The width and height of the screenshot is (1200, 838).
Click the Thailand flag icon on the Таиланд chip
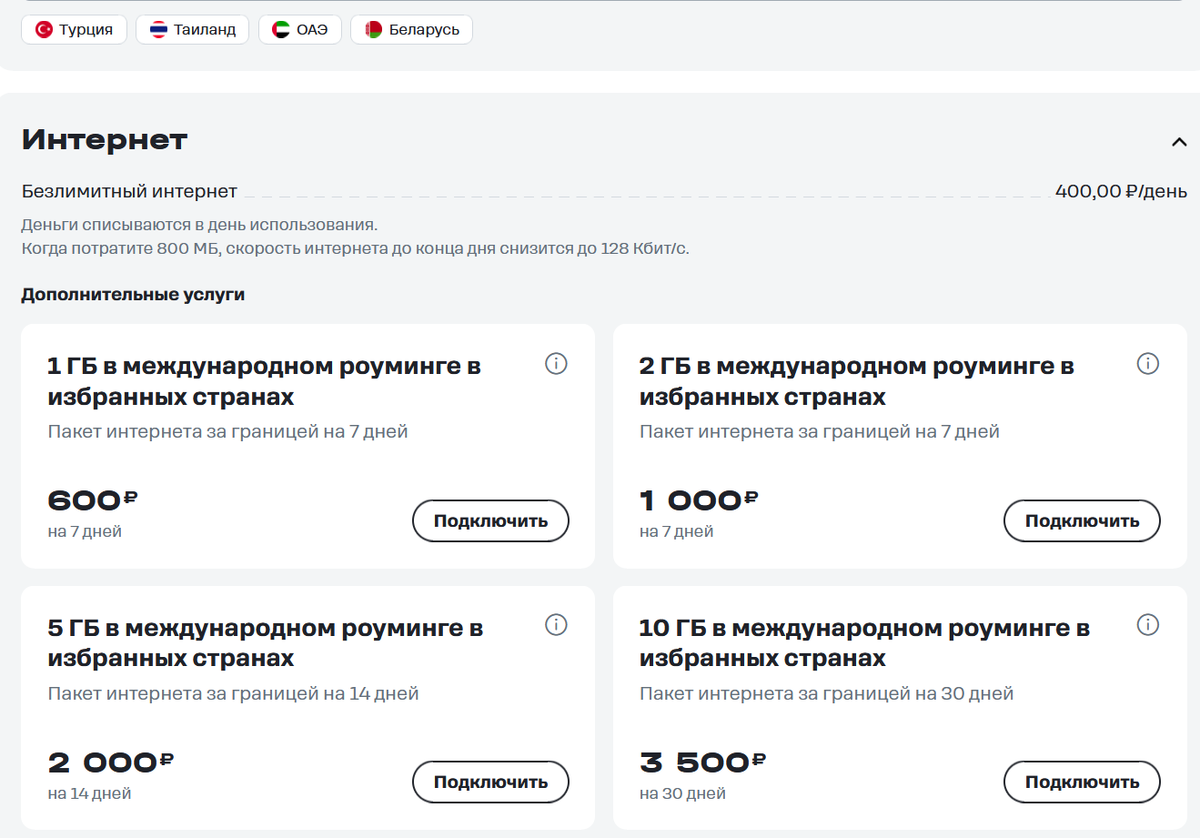point(157,29)
